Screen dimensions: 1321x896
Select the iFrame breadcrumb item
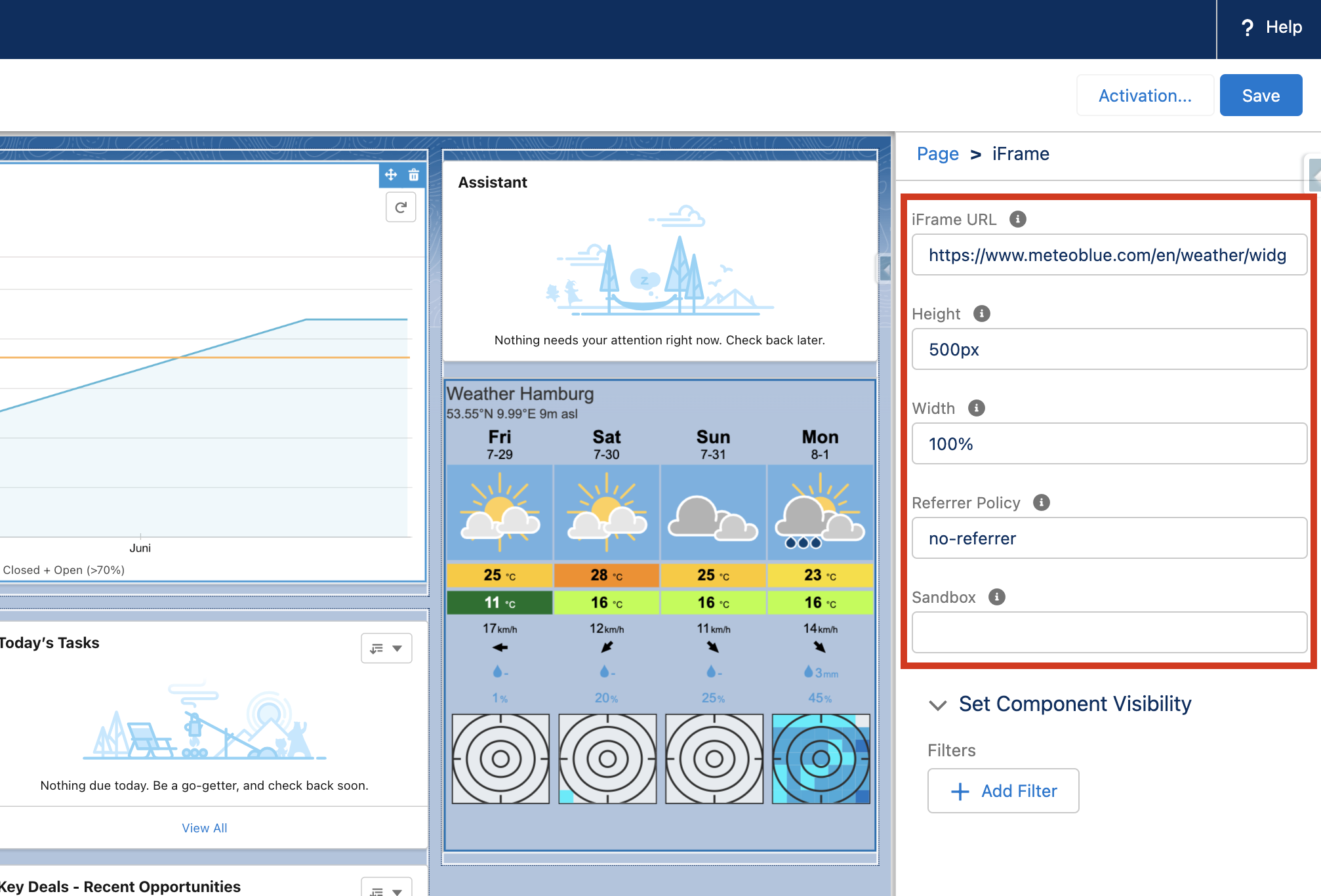1021,153
